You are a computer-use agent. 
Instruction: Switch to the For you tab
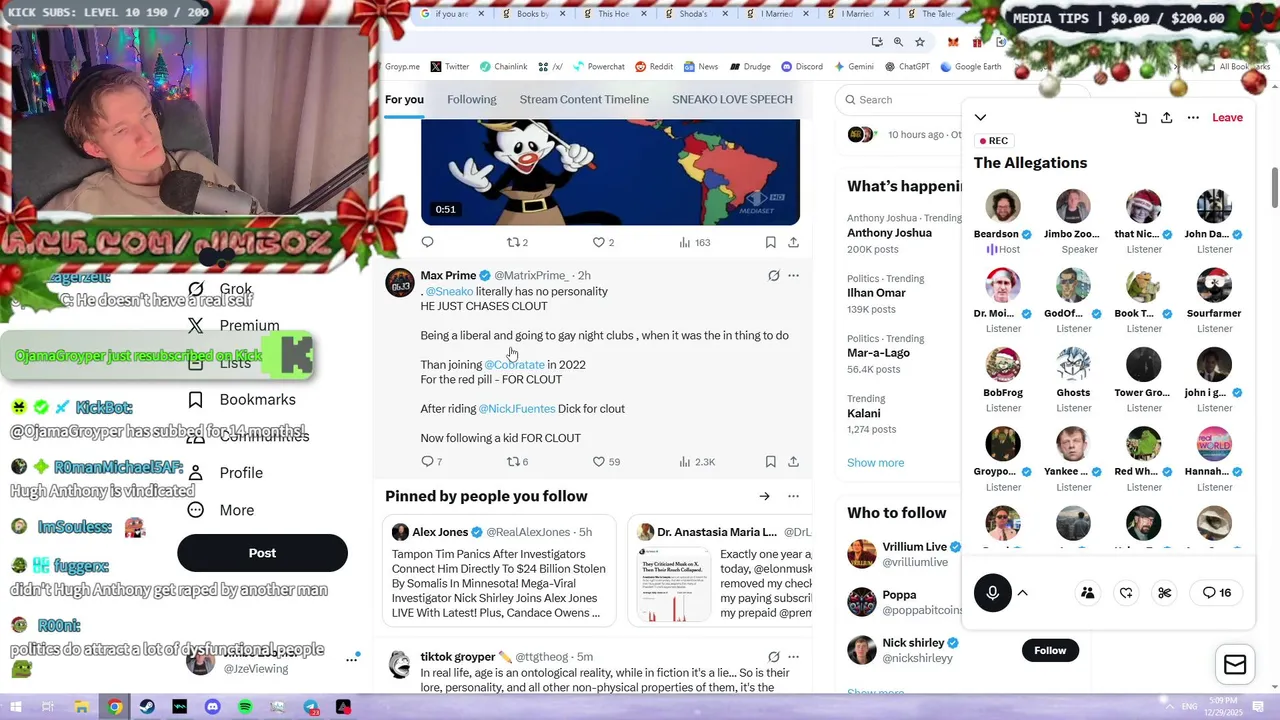click(404, 99)
